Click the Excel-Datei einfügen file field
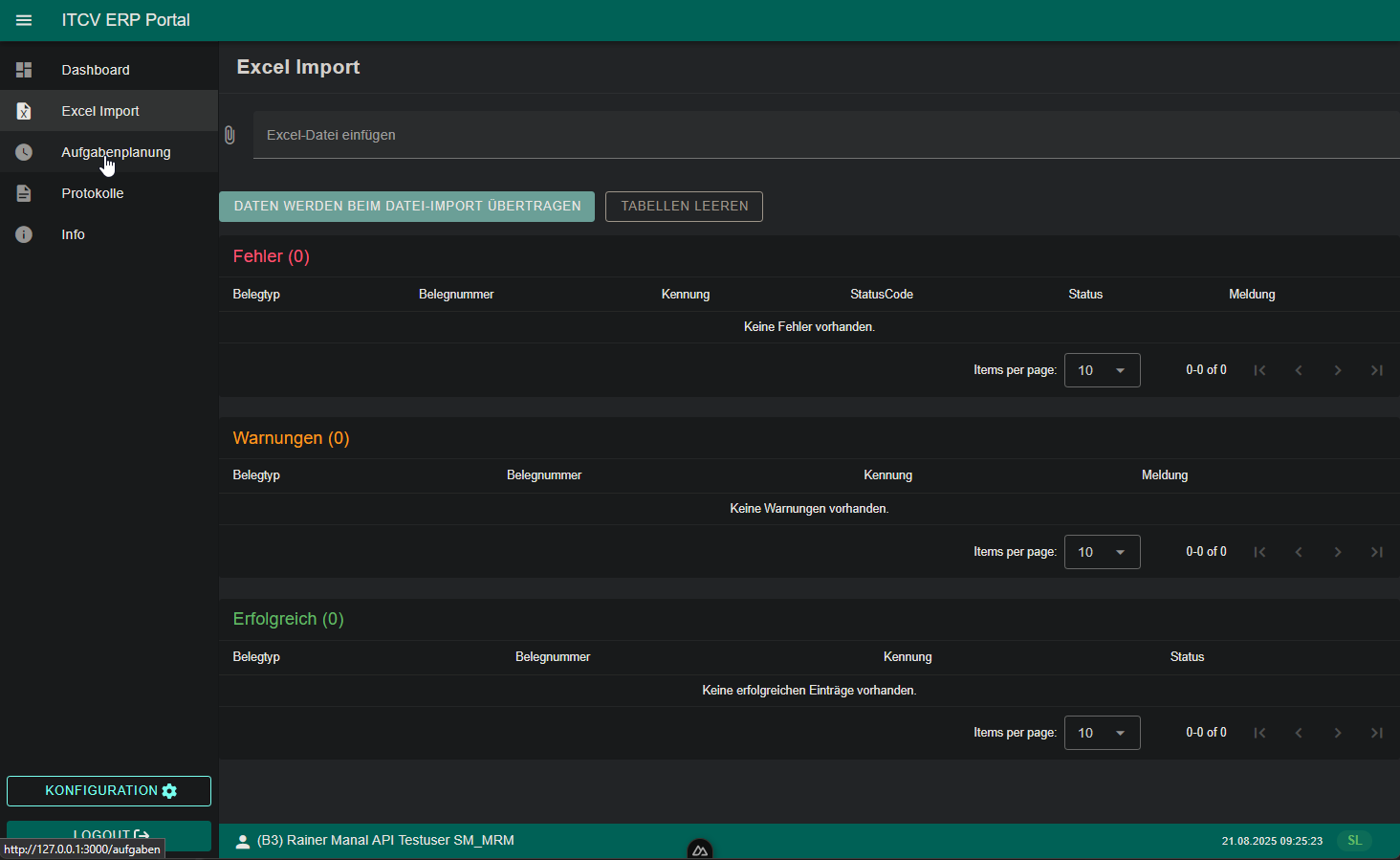Image resolution: width=1400 pixels, height=860 pixels. pos(822,135)
